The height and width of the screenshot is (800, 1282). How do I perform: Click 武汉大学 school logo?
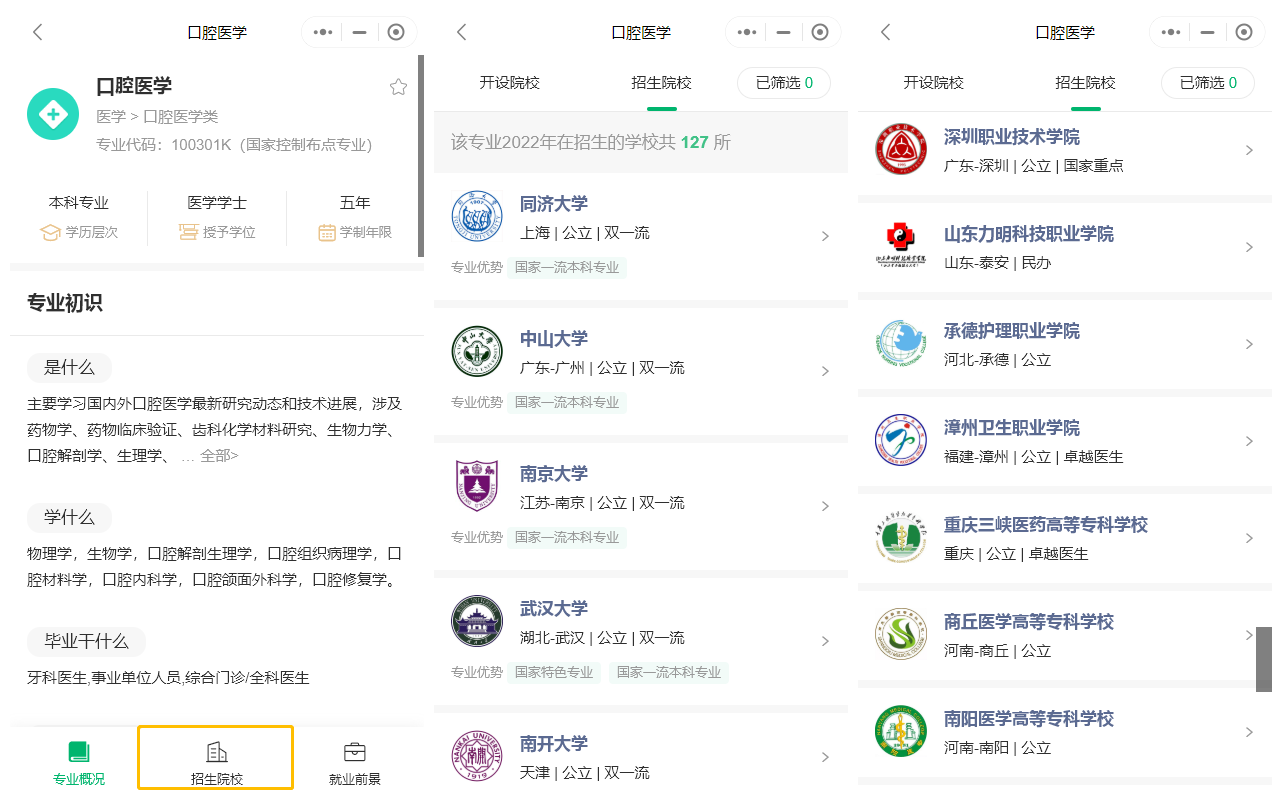tap(477, 621)
